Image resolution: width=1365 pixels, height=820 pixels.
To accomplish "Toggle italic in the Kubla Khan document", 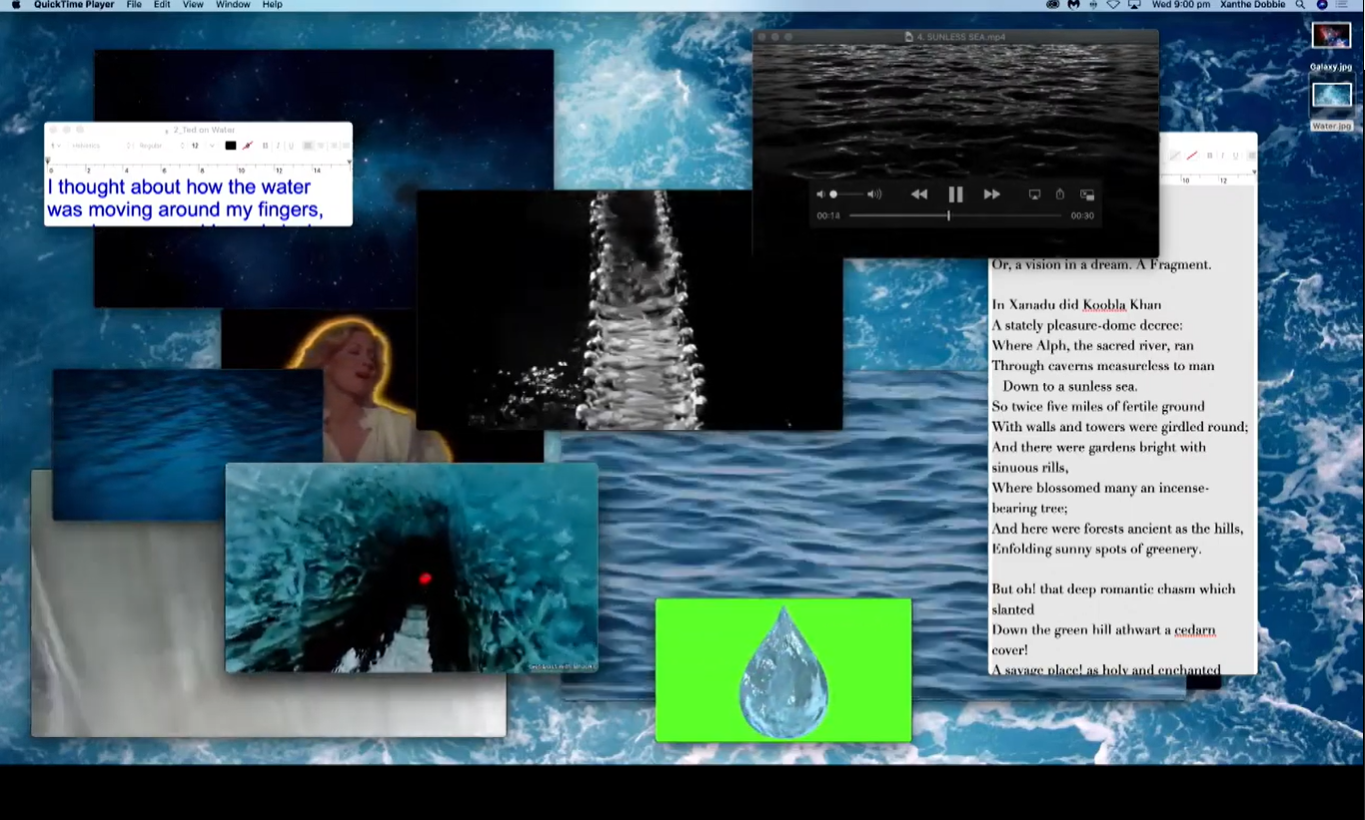I will pos(1222,156).
